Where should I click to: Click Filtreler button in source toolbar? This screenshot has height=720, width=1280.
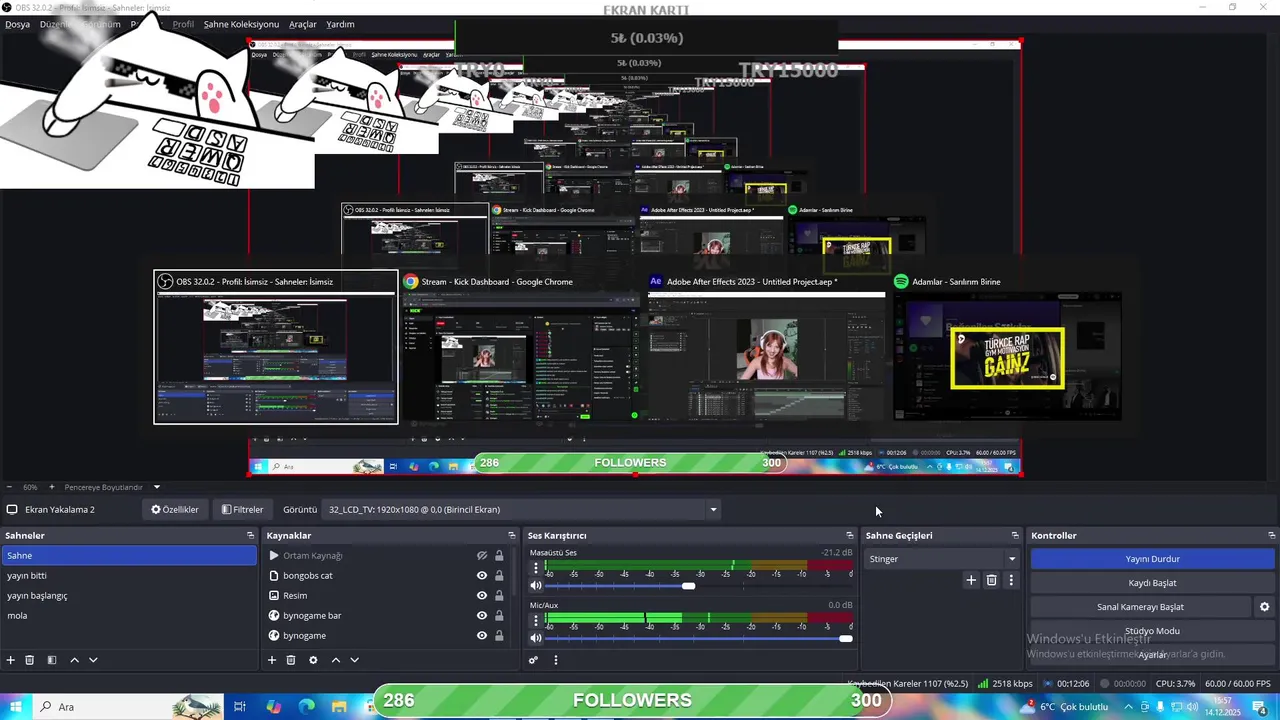tap(243, 510)
